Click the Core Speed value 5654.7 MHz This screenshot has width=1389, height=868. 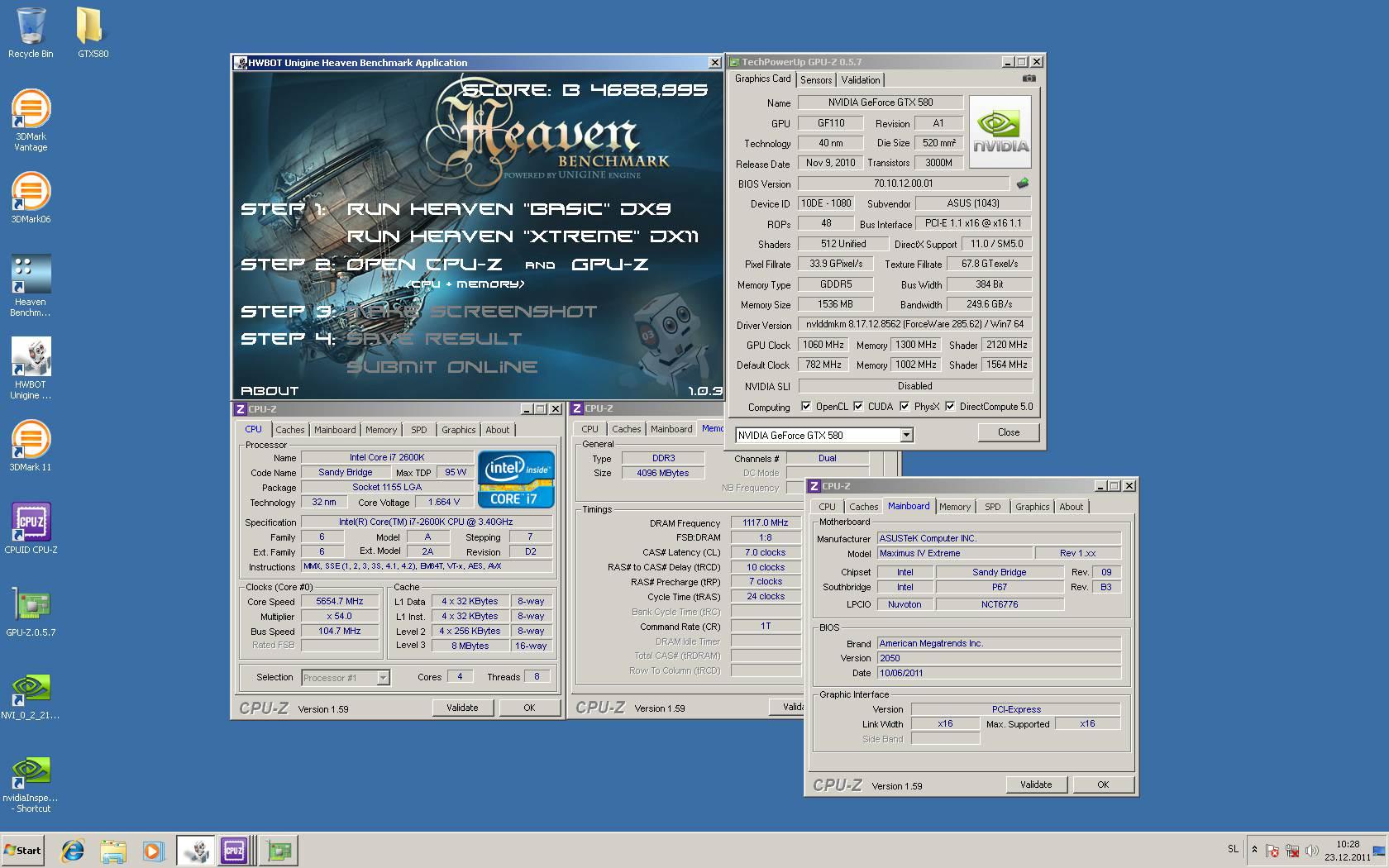click(x=340, y=602)
